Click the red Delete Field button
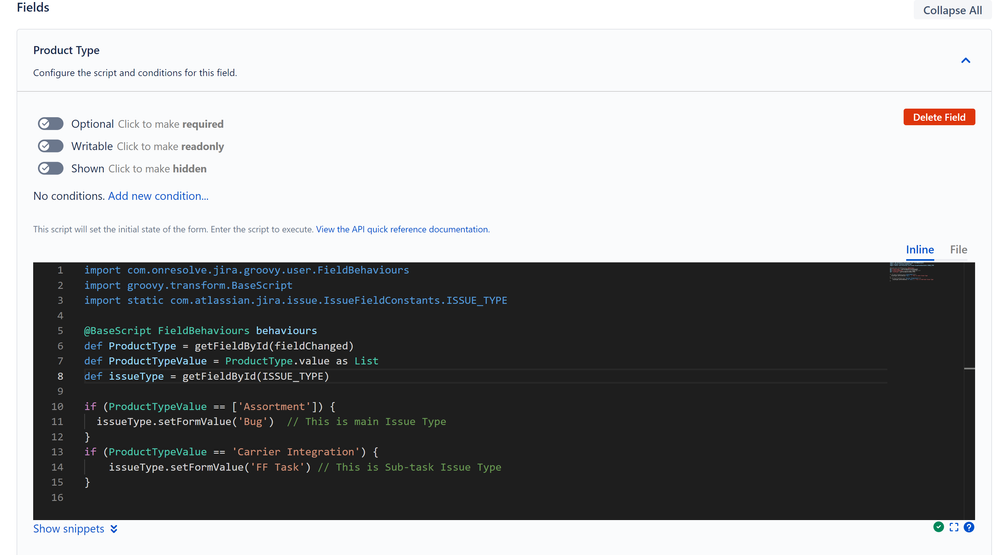This screenshot has width=999, height=555. pos(939,117)
